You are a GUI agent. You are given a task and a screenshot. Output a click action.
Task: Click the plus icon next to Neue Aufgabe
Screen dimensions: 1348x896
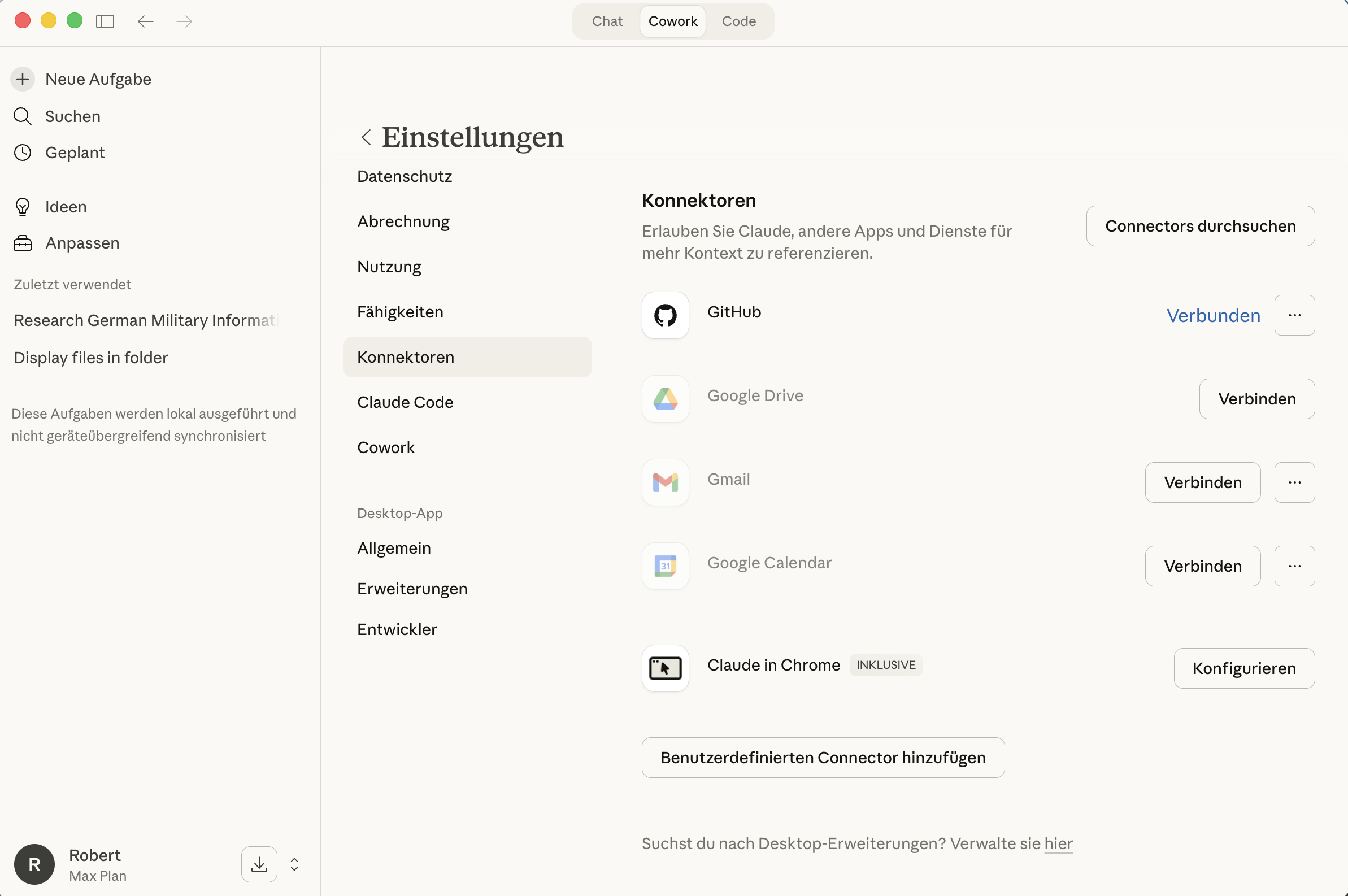click(x=22, y=79)
